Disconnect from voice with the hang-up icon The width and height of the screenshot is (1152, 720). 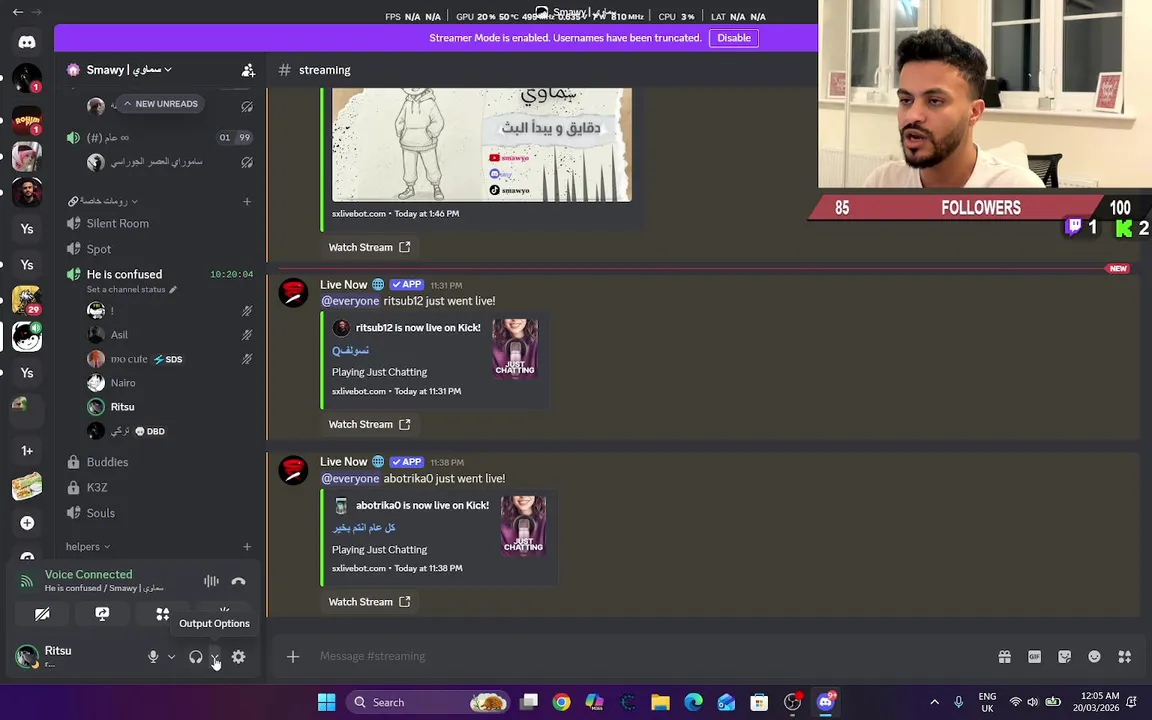click(238, 581)
